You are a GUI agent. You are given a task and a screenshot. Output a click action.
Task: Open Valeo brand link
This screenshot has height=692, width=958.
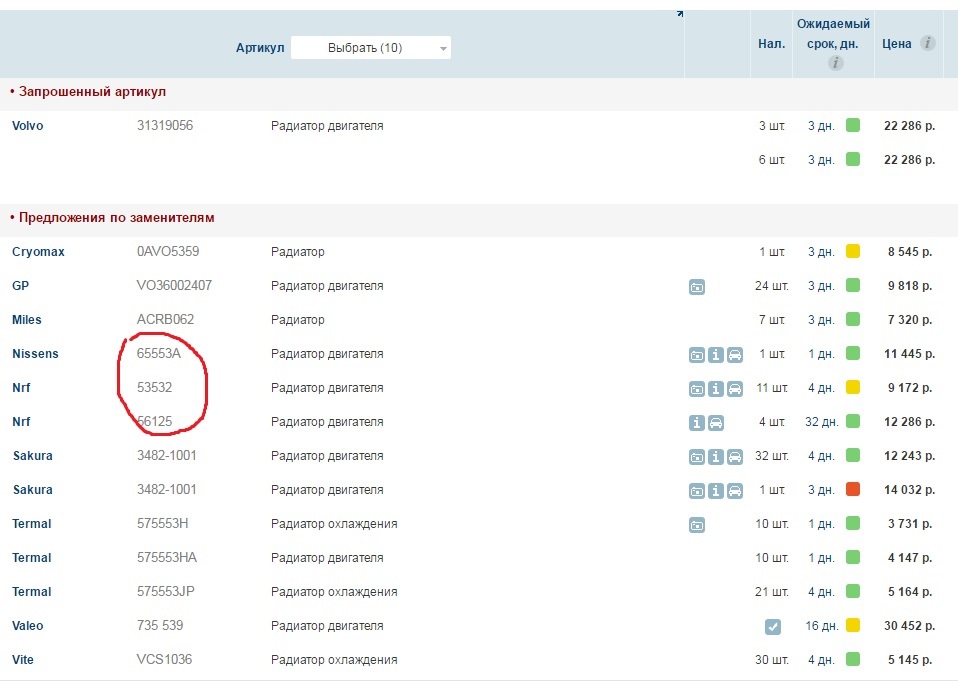point(27,625)
